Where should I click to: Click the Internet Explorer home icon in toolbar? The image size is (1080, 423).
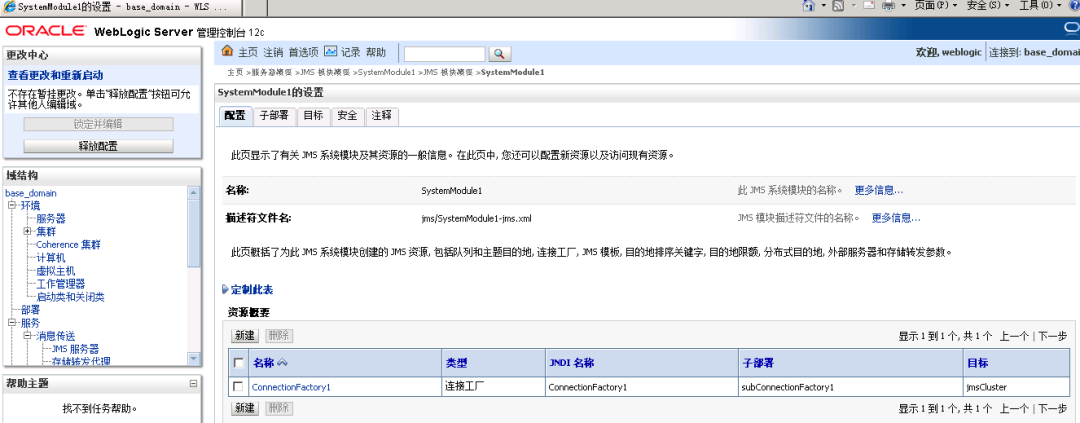click(809, 5)
